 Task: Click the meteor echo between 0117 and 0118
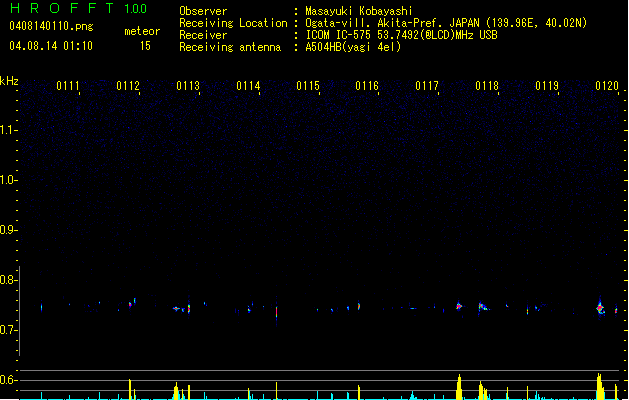click(x=459, y=306)
